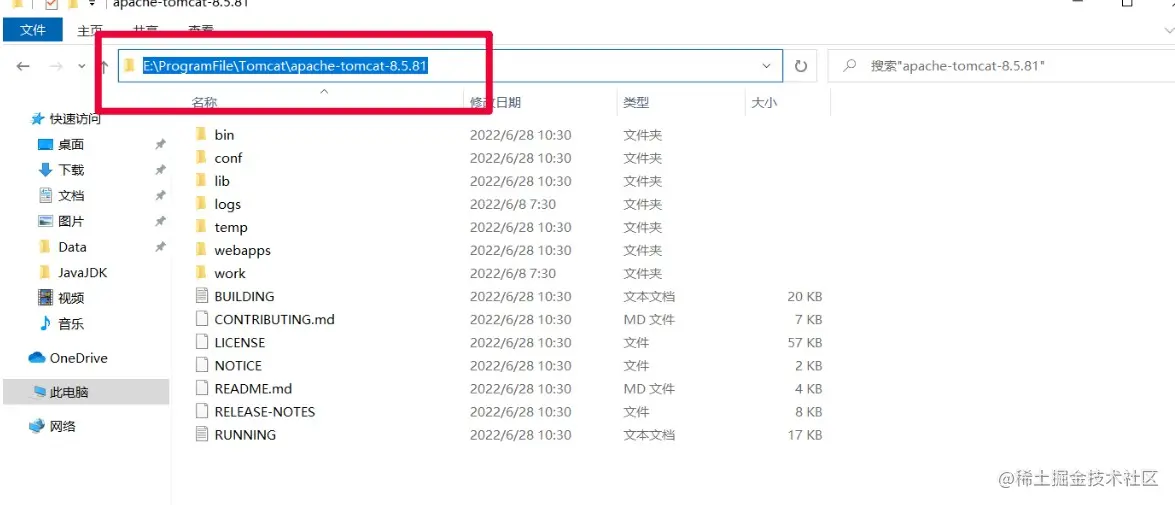
Task: Open 视频 in the navigation pane
Action: pos(71,298)
